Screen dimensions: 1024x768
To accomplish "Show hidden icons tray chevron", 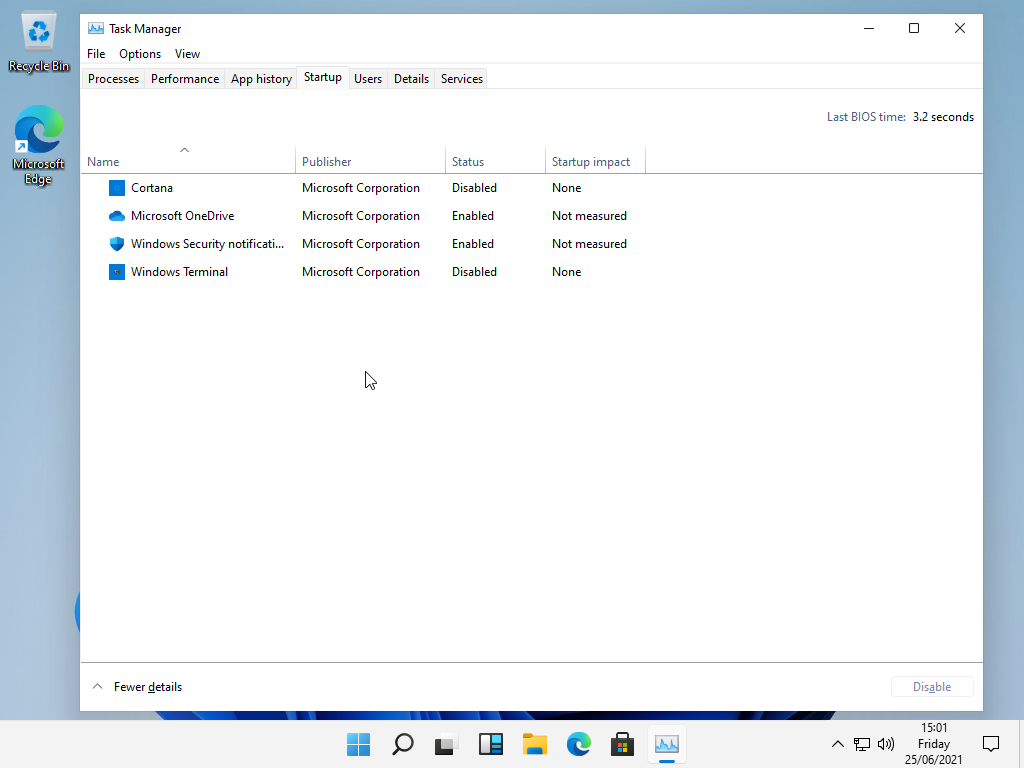I will (838, 744).
